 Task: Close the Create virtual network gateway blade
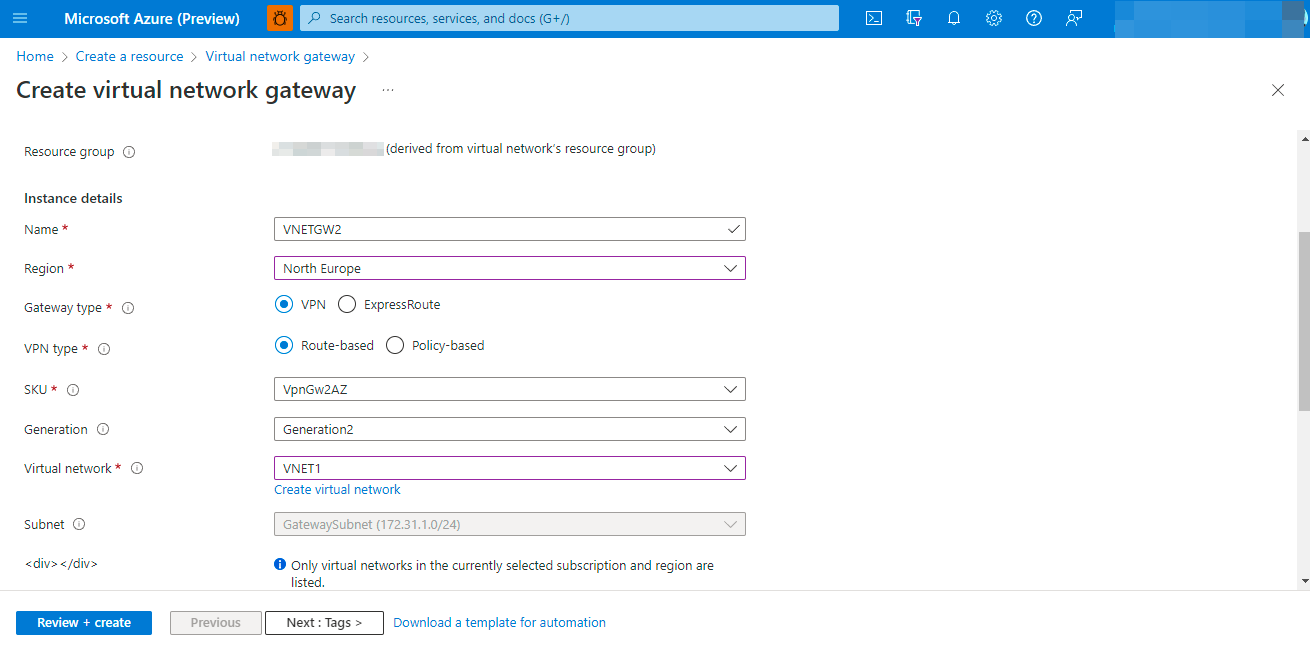pos(1278,90)
